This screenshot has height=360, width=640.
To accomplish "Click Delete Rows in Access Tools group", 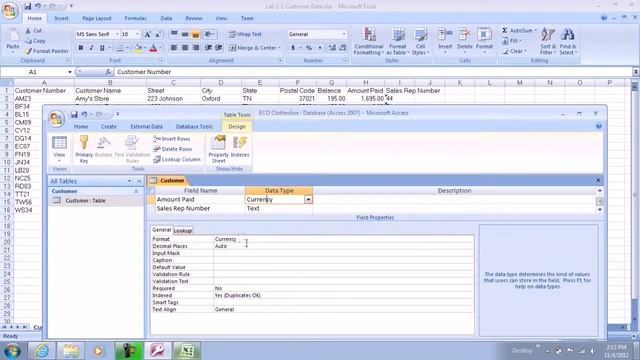I will pyautogui.click(x=172, y=149).
